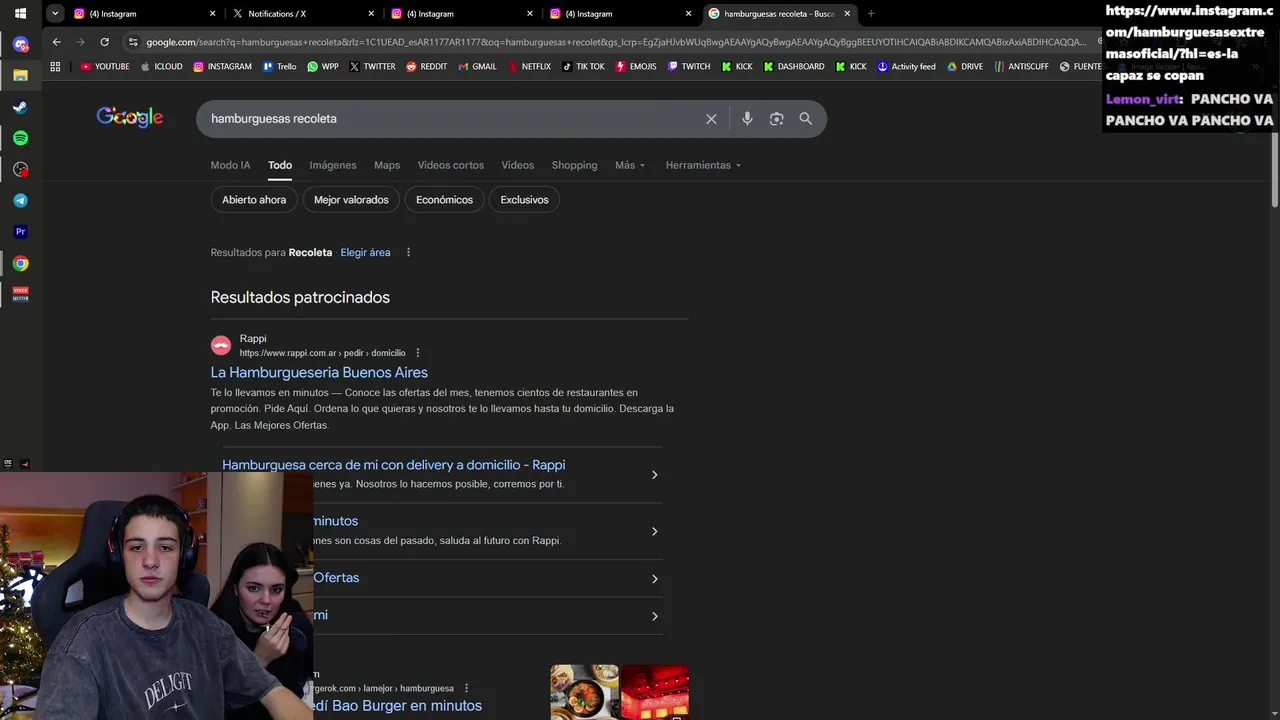Switch to OBS Studio in the taskbar
The image size is (1280, 720).
click(20, 170)
